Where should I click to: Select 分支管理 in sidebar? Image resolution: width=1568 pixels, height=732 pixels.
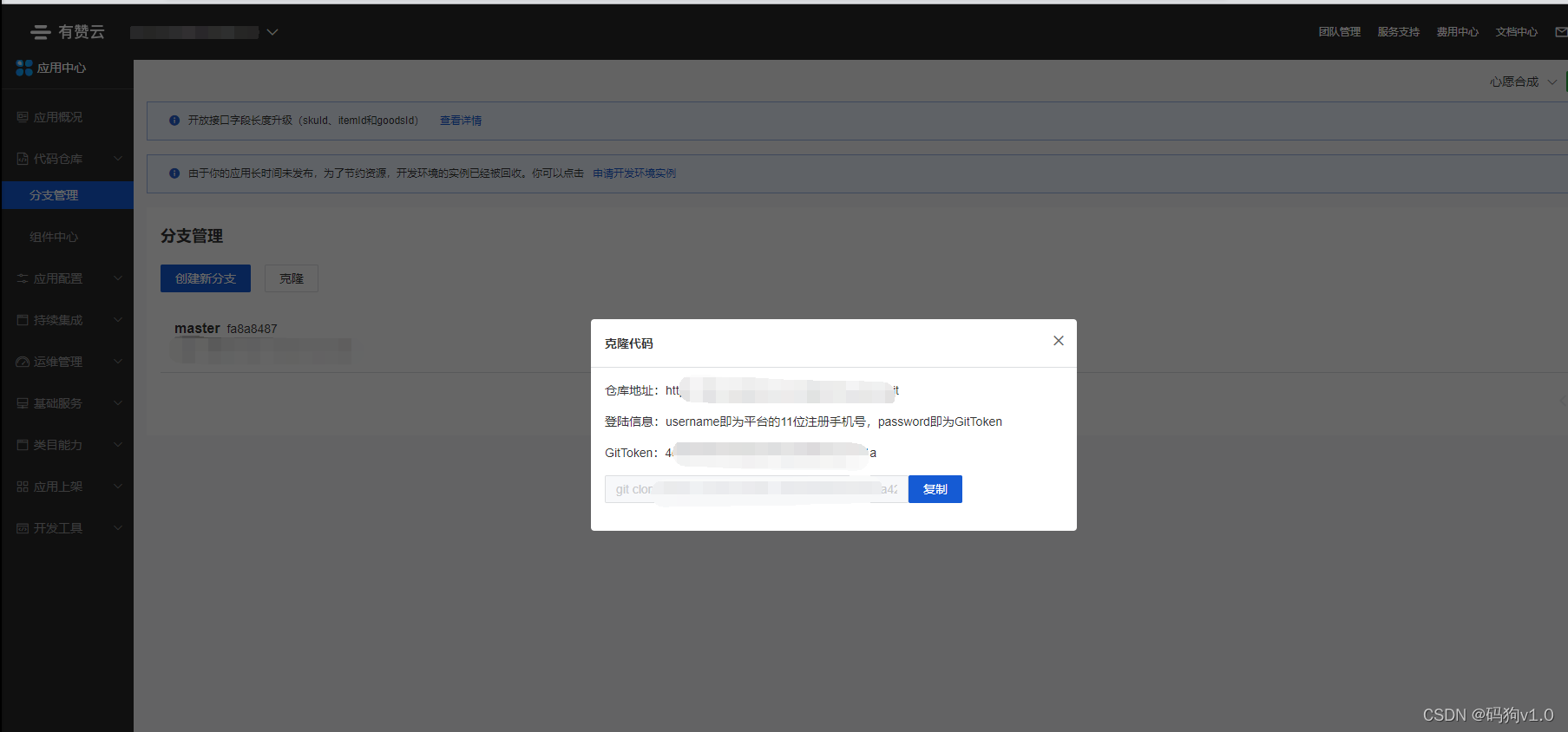point(68,195)
